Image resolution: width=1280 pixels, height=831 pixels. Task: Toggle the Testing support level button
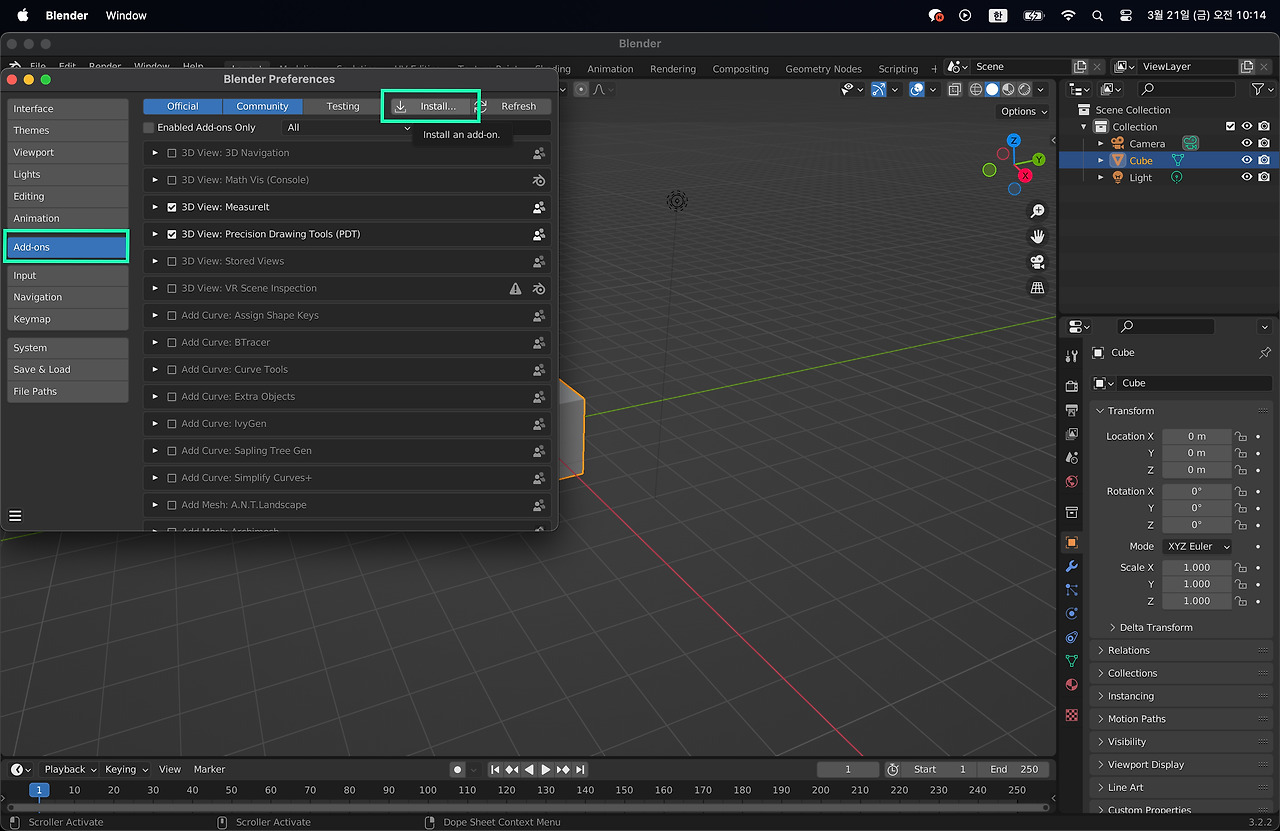point(343,106)
